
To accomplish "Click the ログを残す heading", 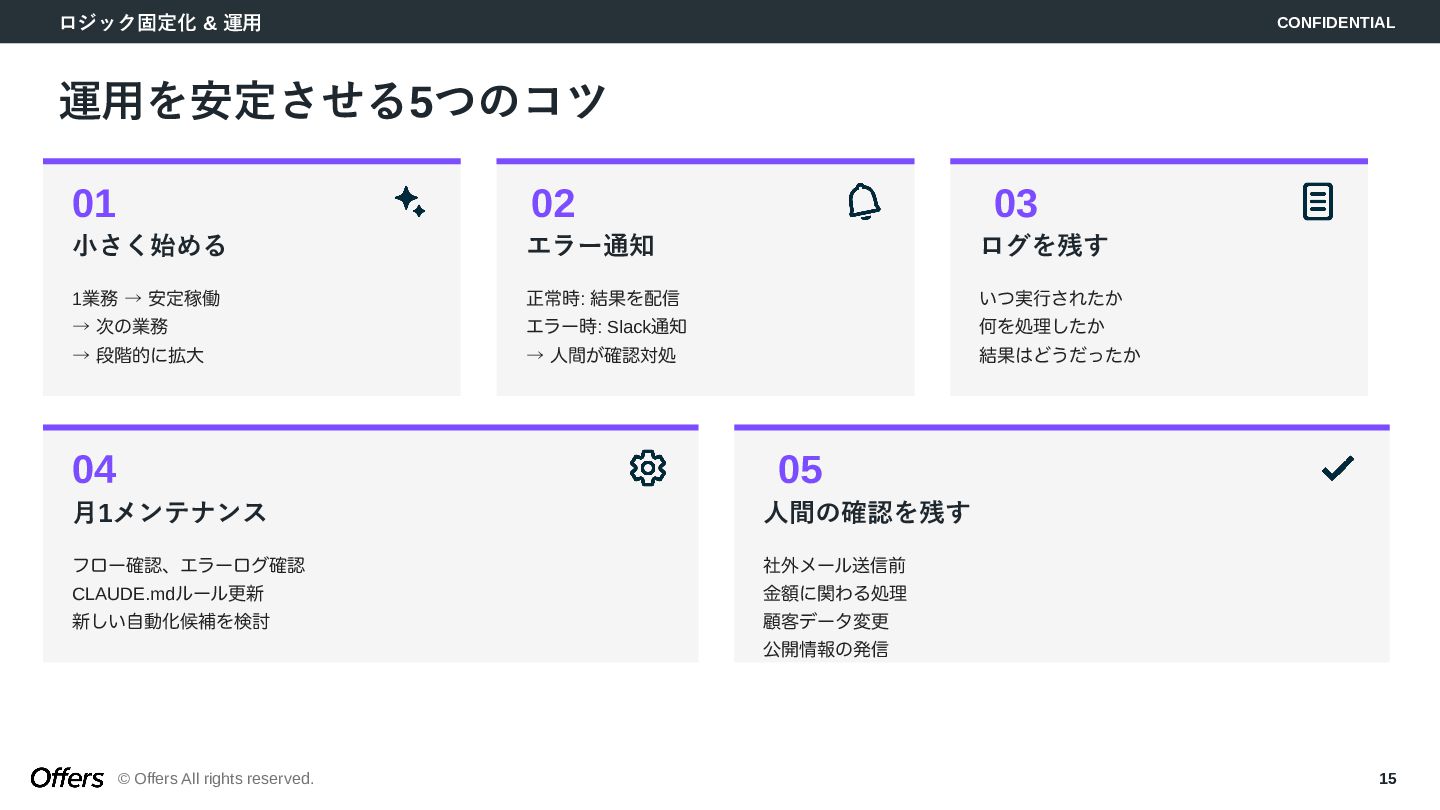I will pyautogui.click(x=1043, y=246).
